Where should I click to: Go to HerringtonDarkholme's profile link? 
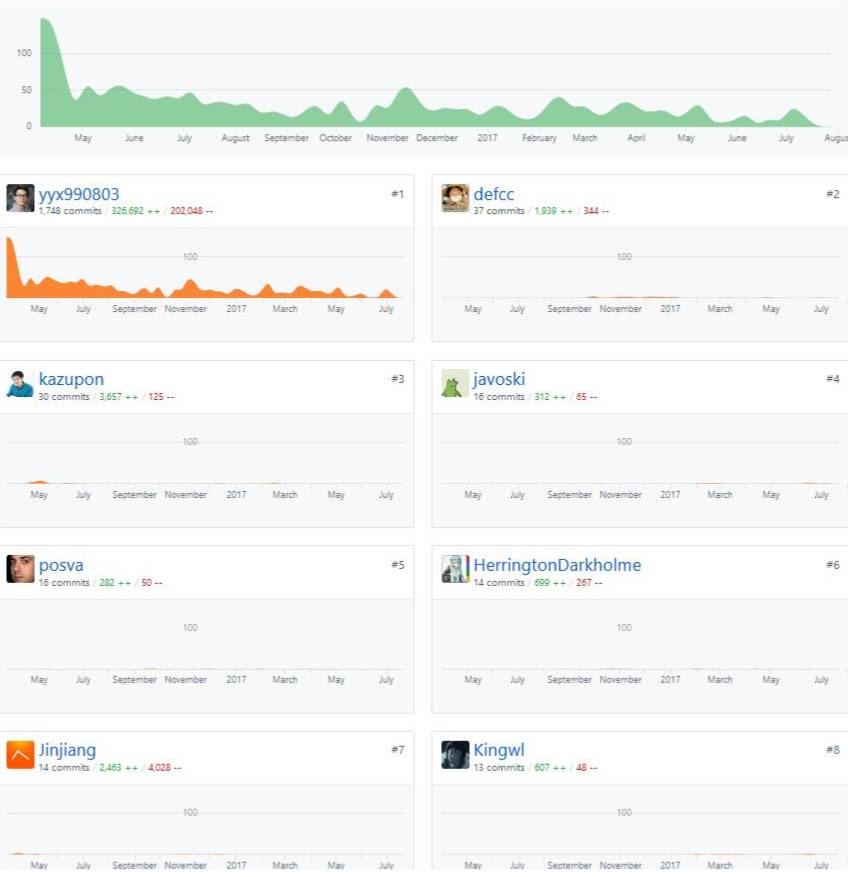pyautogui.click(x=557, y=565)
